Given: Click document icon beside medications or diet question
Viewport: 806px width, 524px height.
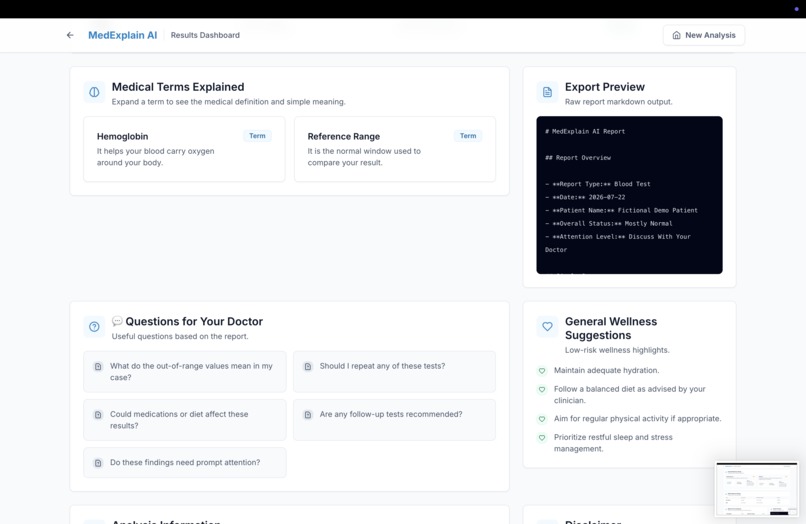Looking at the screenshot, I should tap(98, 415).
